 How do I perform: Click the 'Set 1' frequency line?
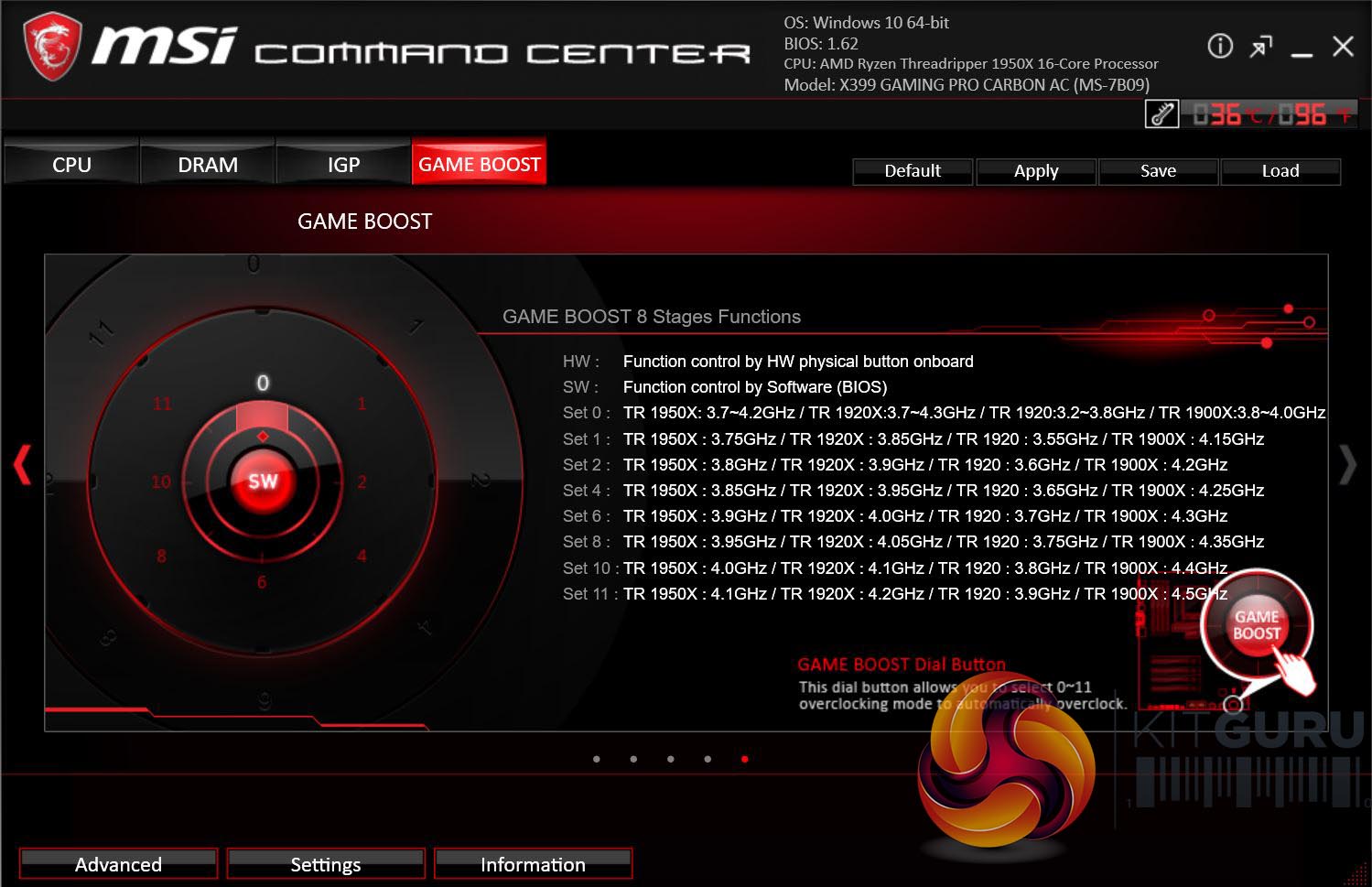(x=913, y=438)
